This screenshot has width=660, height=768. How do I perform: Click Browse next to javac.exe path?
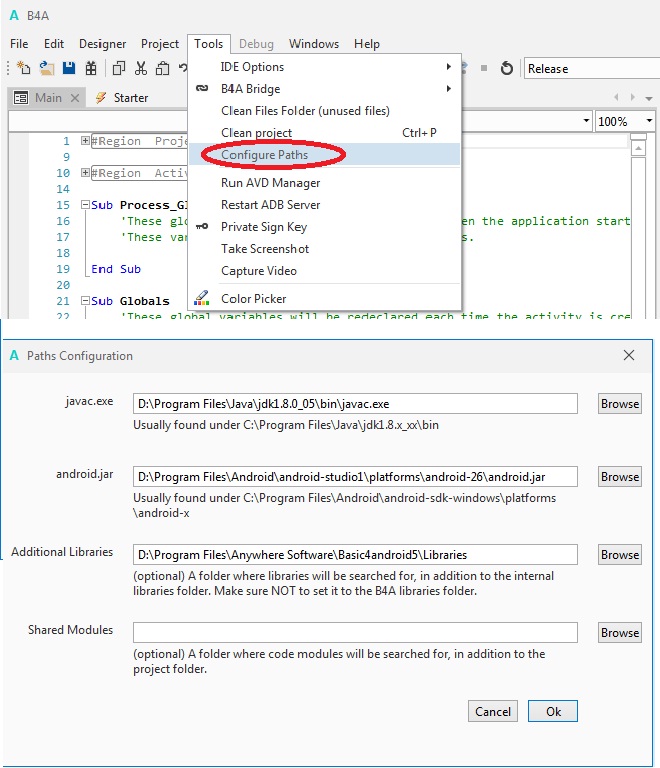pyautogui.click(x=619, y=403)
